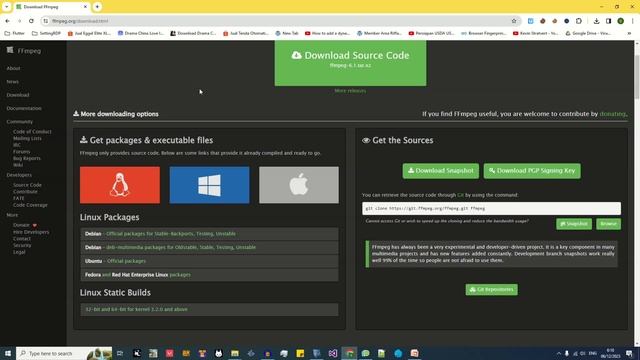Open Community in the sidebar
The image size is (640, 360).
click(20, 122)
